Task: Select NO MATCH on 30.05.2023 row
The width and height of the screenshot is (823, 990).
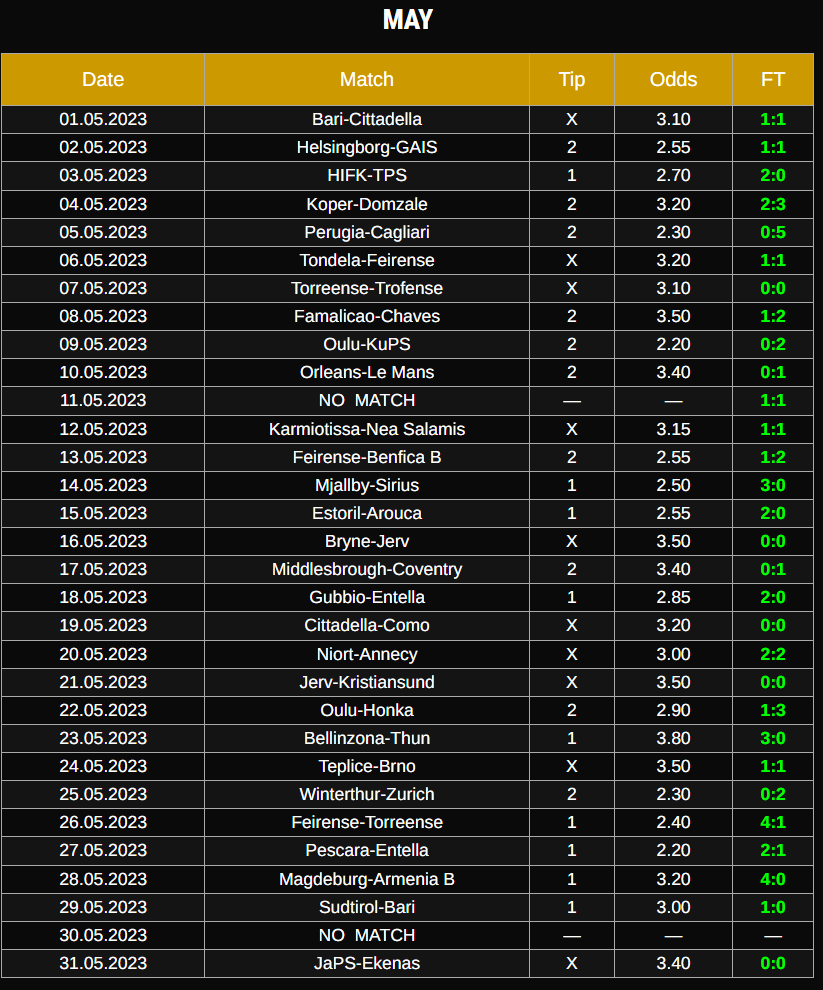Action: point(367,935)
